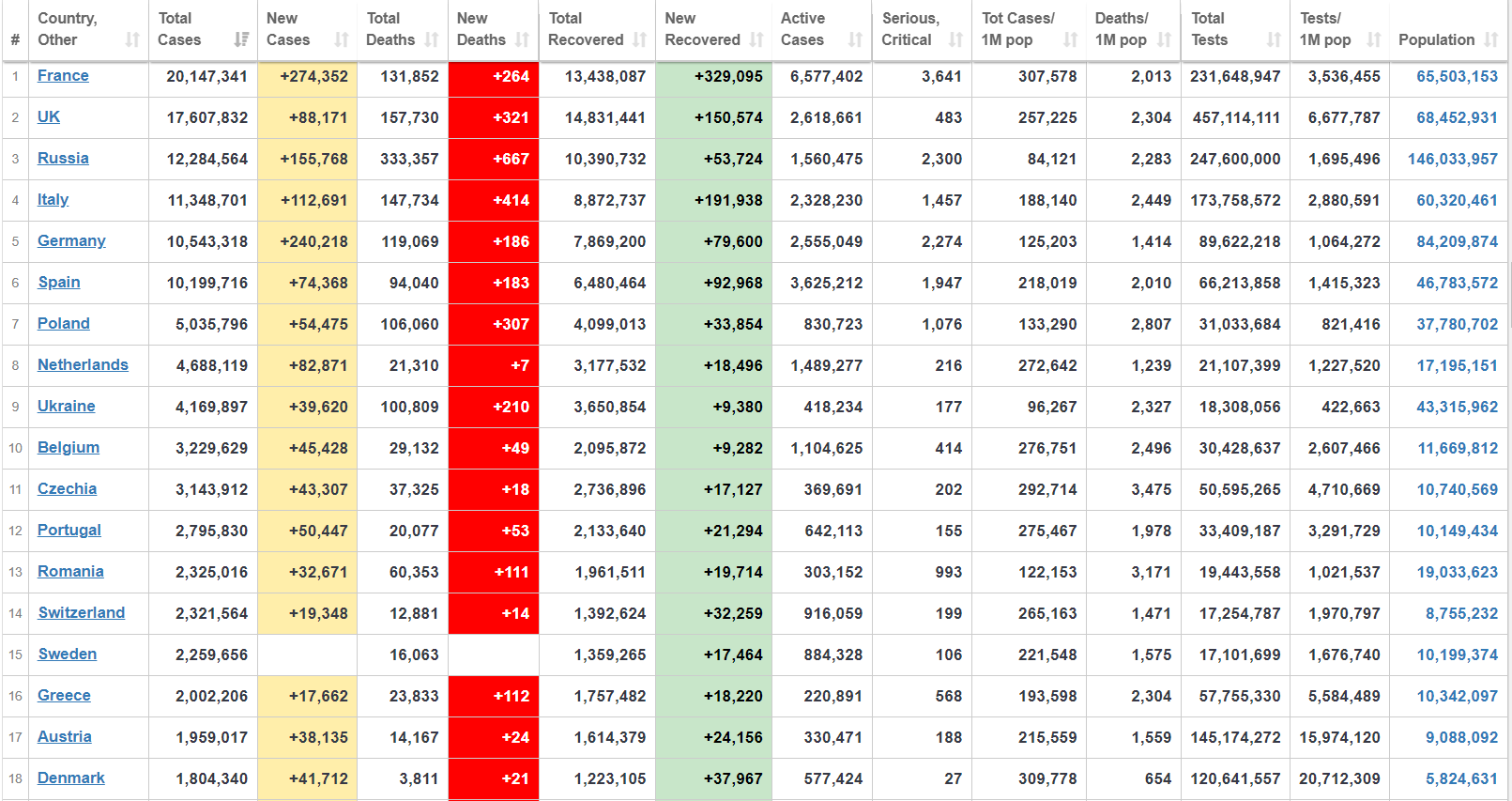Click Russia population link 146,033,957

pos(1453,159)
